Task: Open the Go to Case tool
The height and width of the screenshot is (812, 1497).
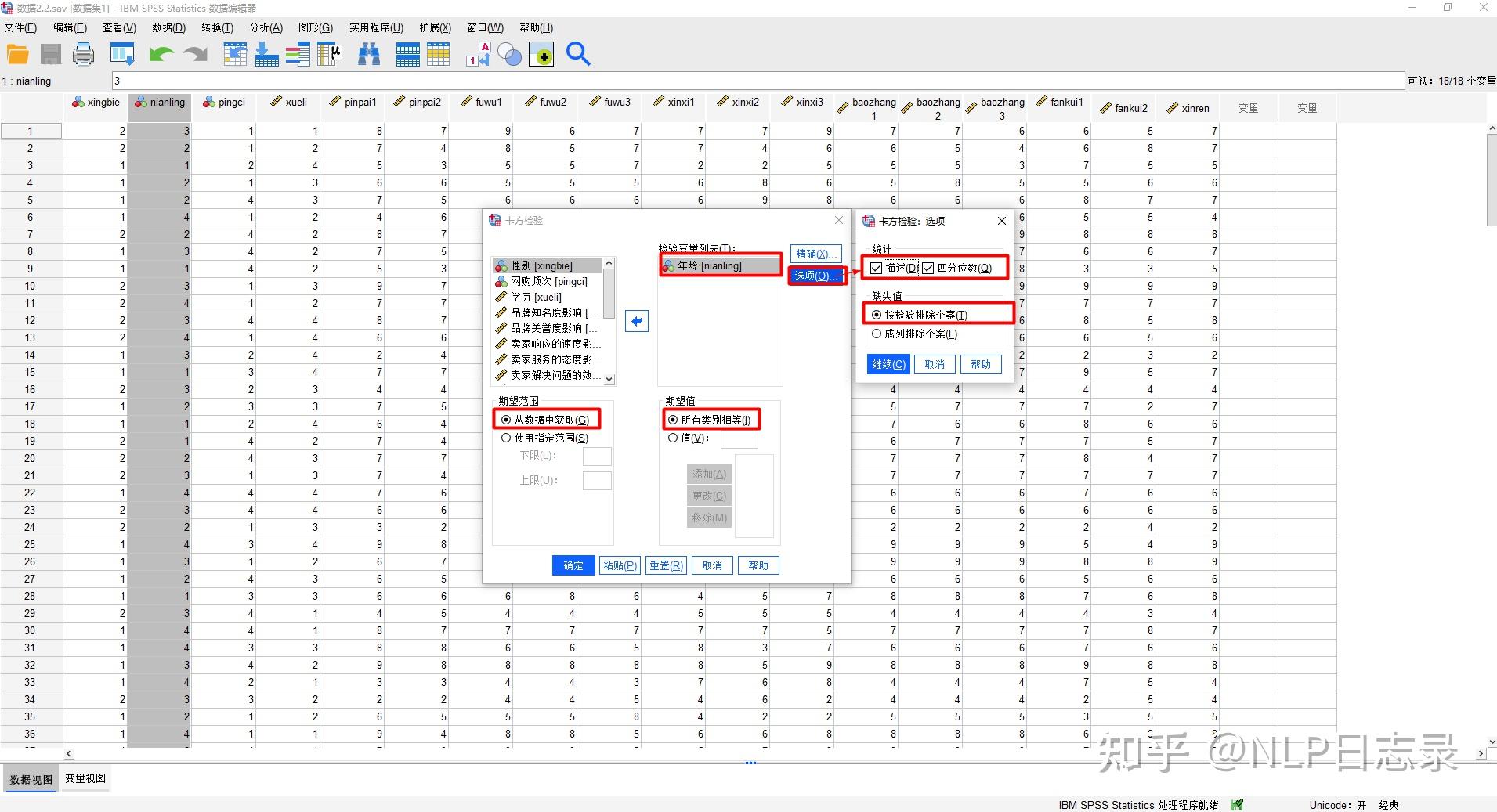Action: tap(235, 54)
